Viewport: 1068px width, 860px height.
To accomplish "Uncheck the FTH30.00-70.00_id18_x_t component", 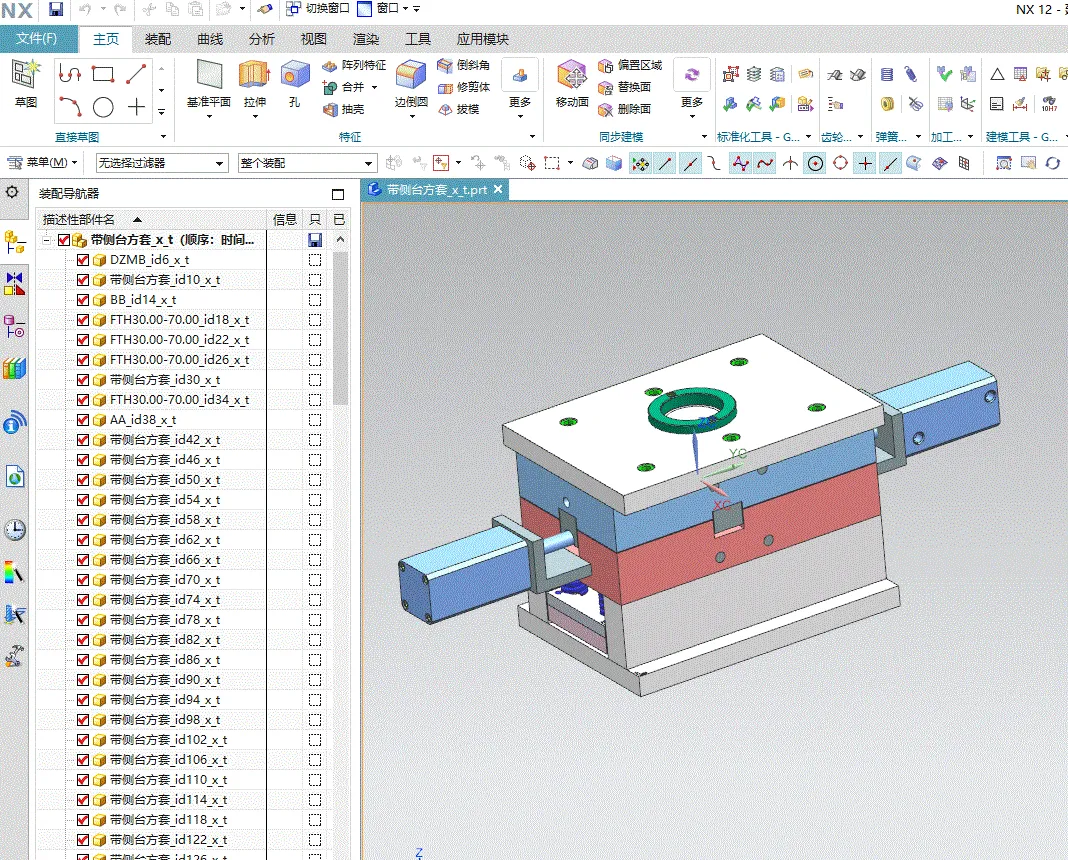I will [x=83, y=320].
